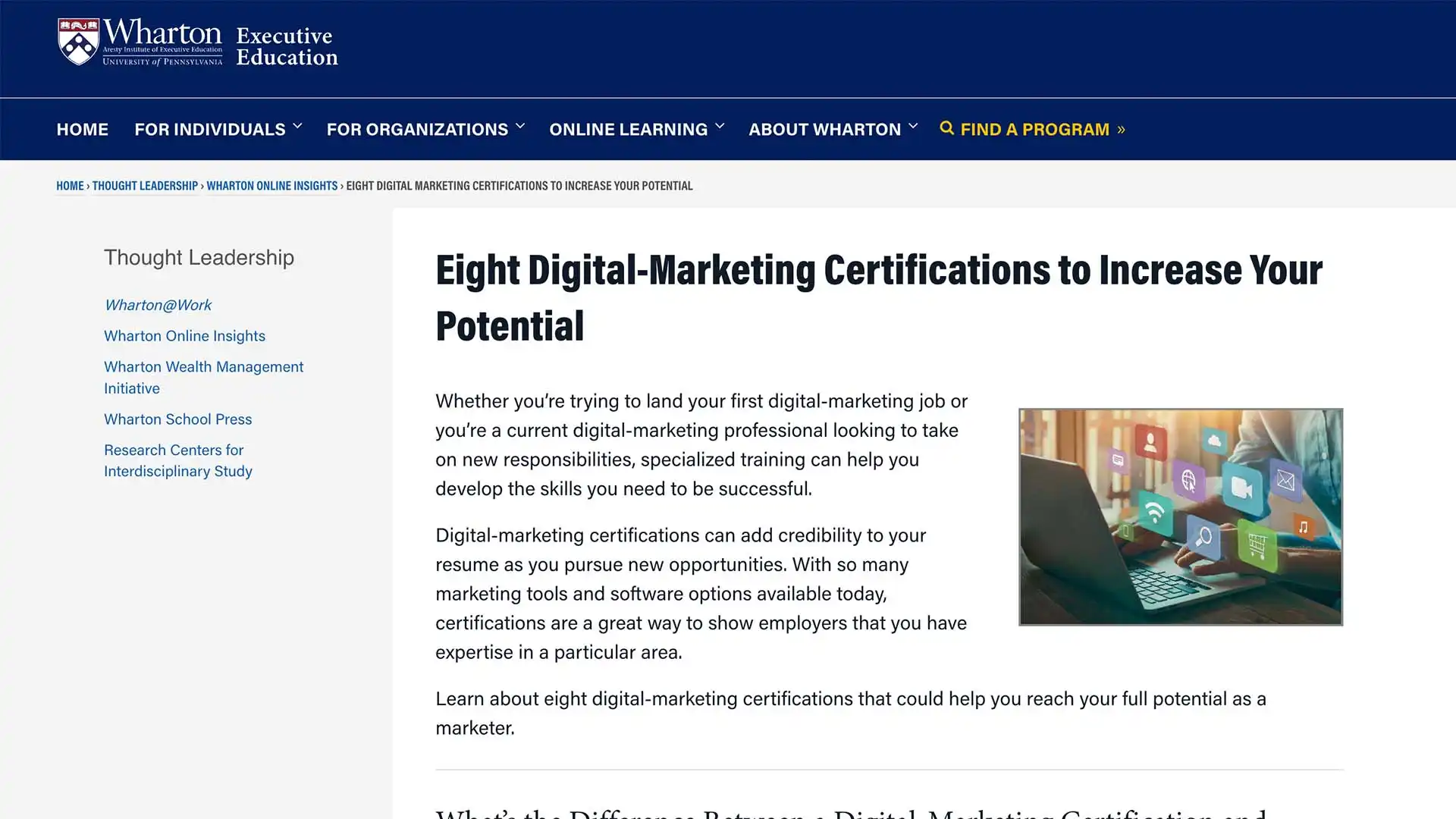This screenshot has height=819, width=1456.
Task: Click the Thought Leadership sidebar heading
Action: 199,258
